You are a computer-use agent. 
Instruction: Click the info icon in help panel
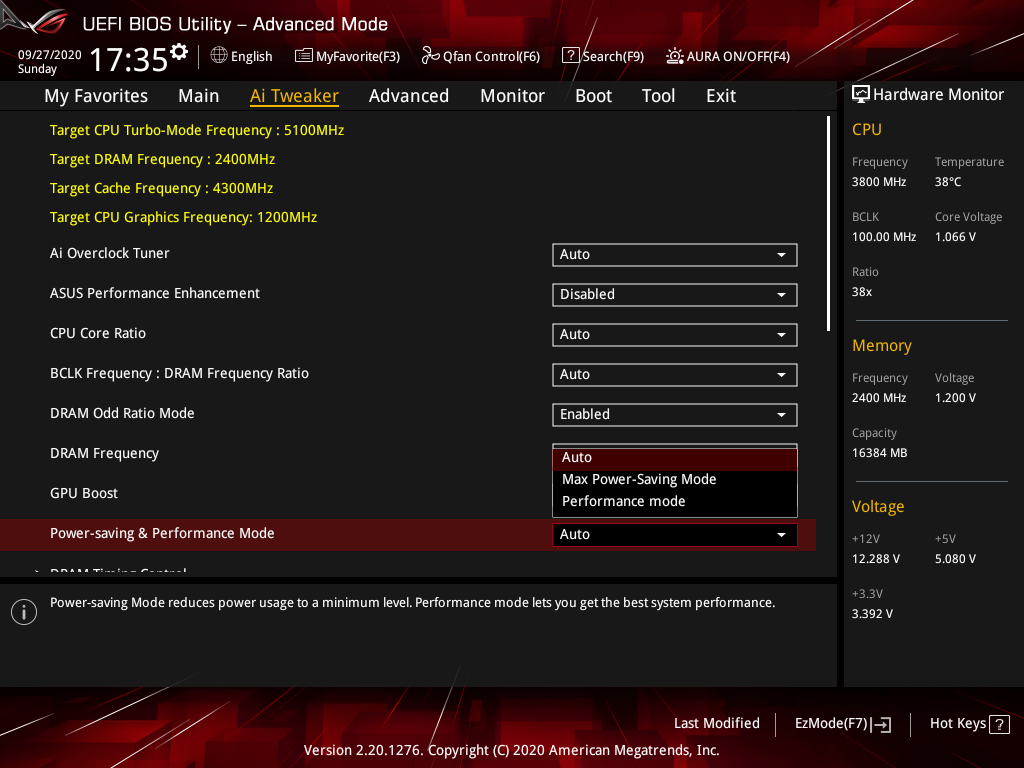[x=24, y=612]
